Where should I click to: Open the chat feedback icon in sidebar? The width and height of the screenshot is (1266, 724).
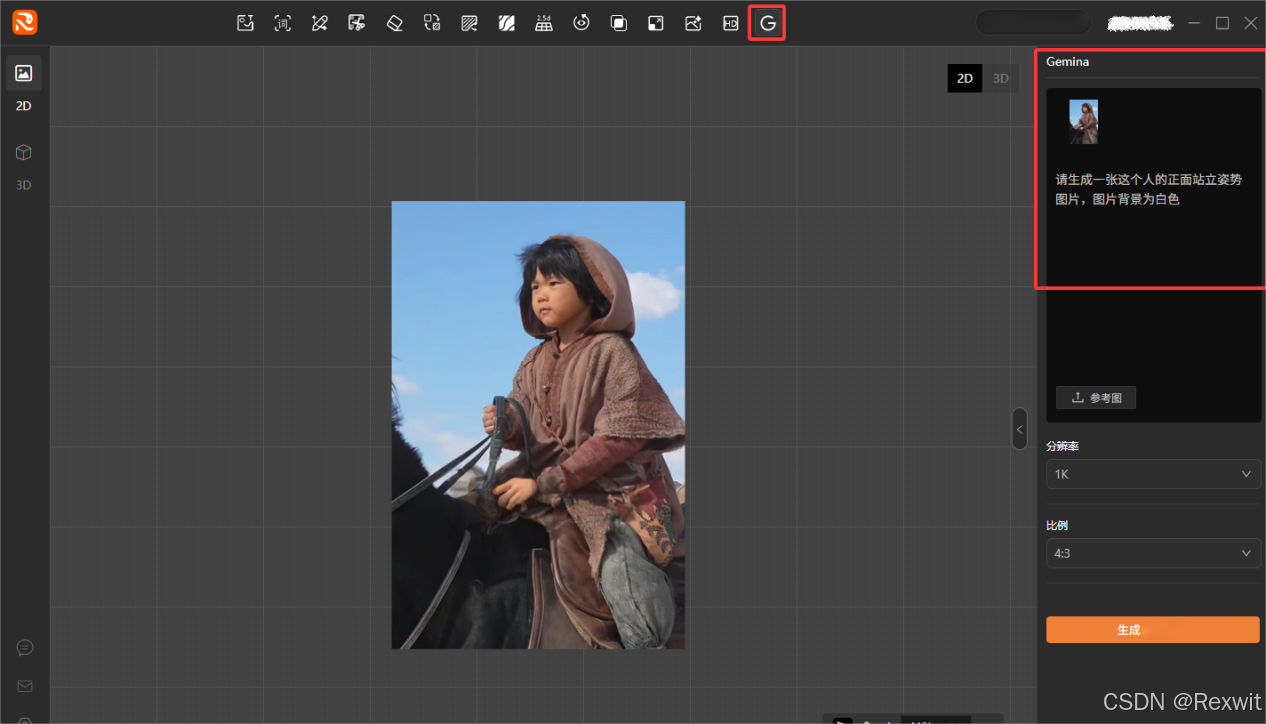click(25, 648)
